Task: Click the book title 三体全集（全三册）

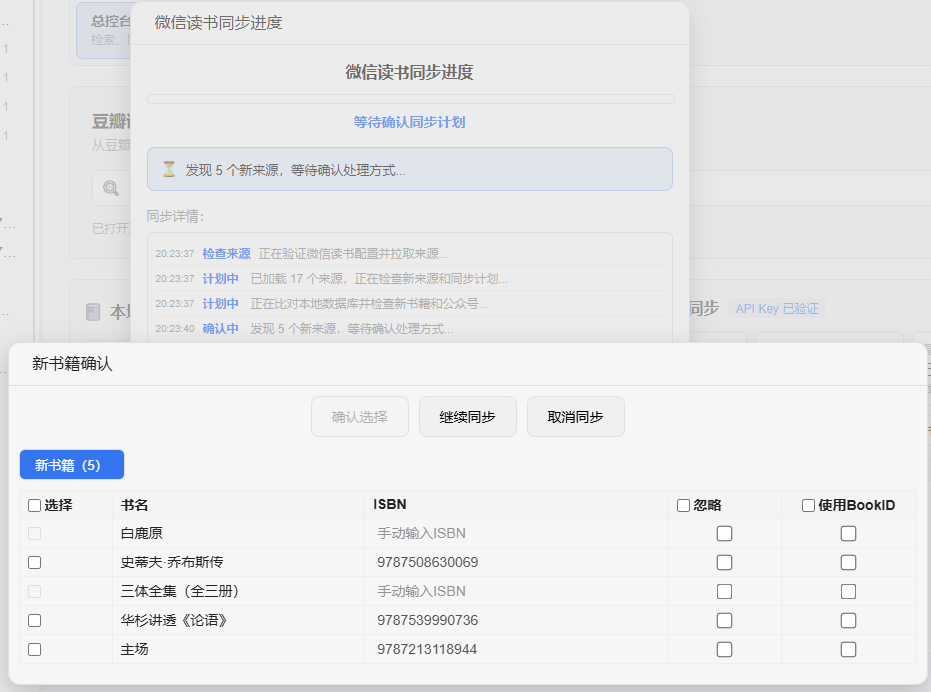Action: tap(179, 592)
